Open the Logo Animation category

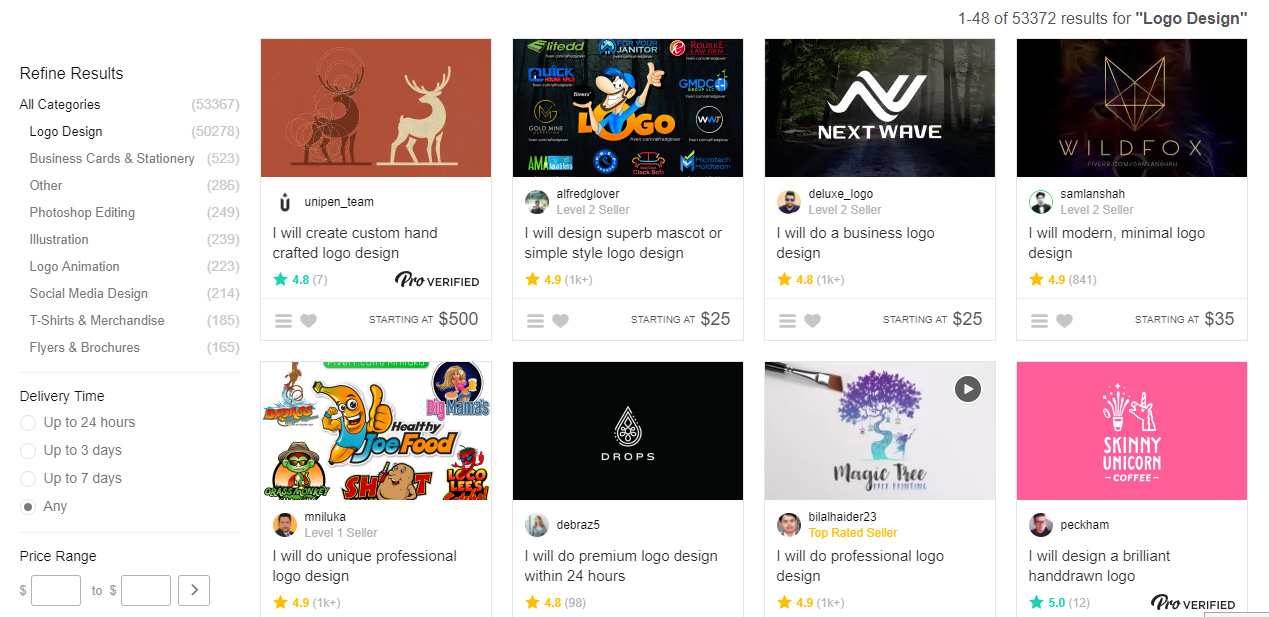tap(75, 266)
